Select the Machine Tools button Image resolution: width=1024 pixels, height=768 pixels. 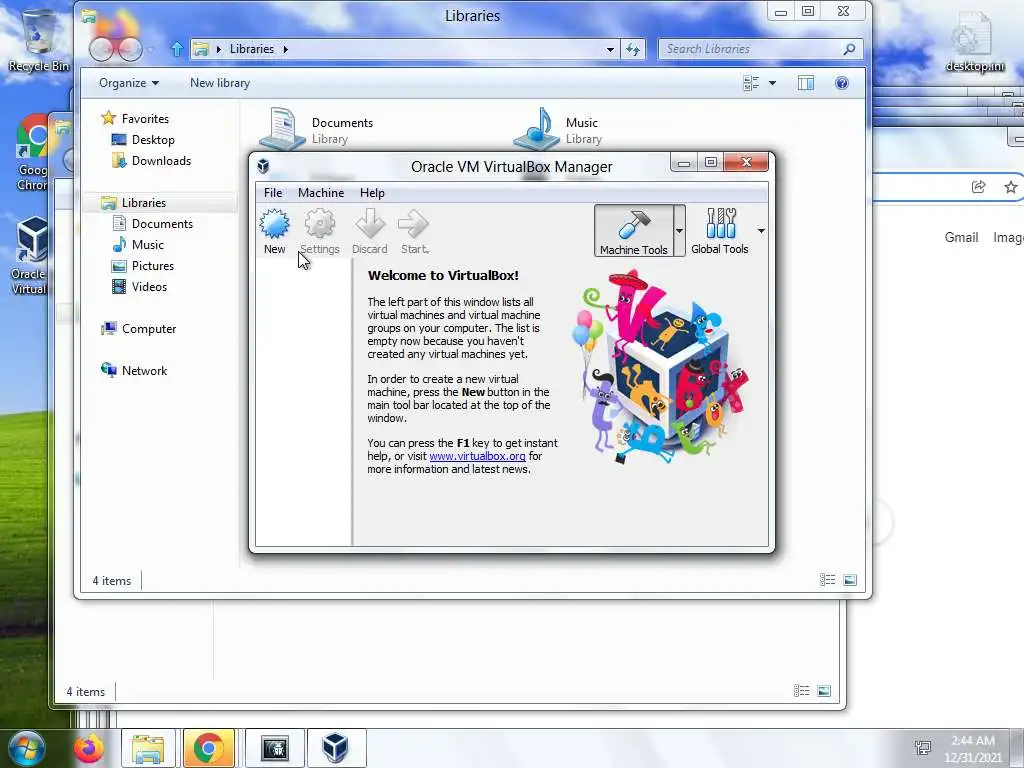[633, 231]
